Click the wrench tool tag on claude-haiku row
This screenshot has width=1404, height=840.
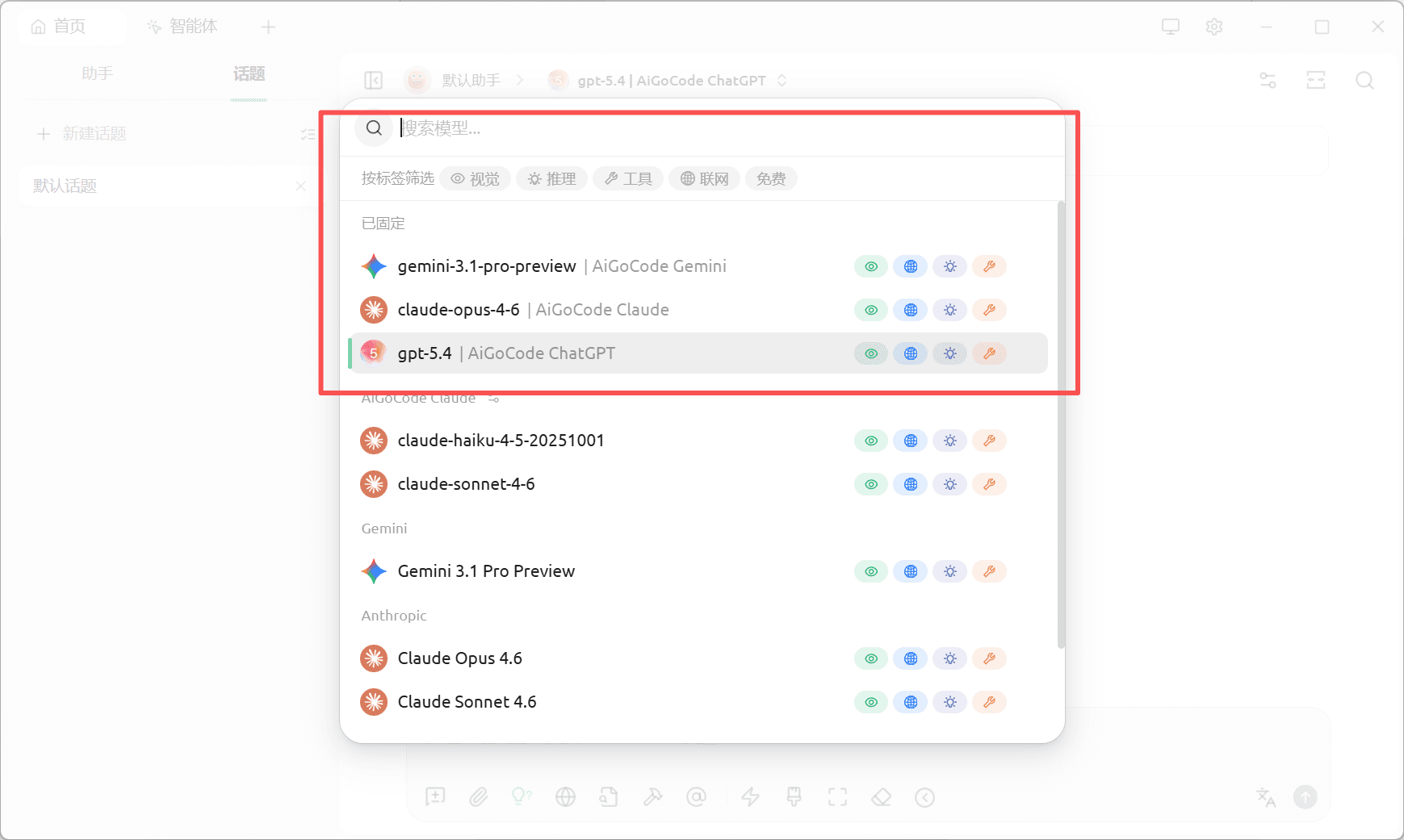click(990, 441)
